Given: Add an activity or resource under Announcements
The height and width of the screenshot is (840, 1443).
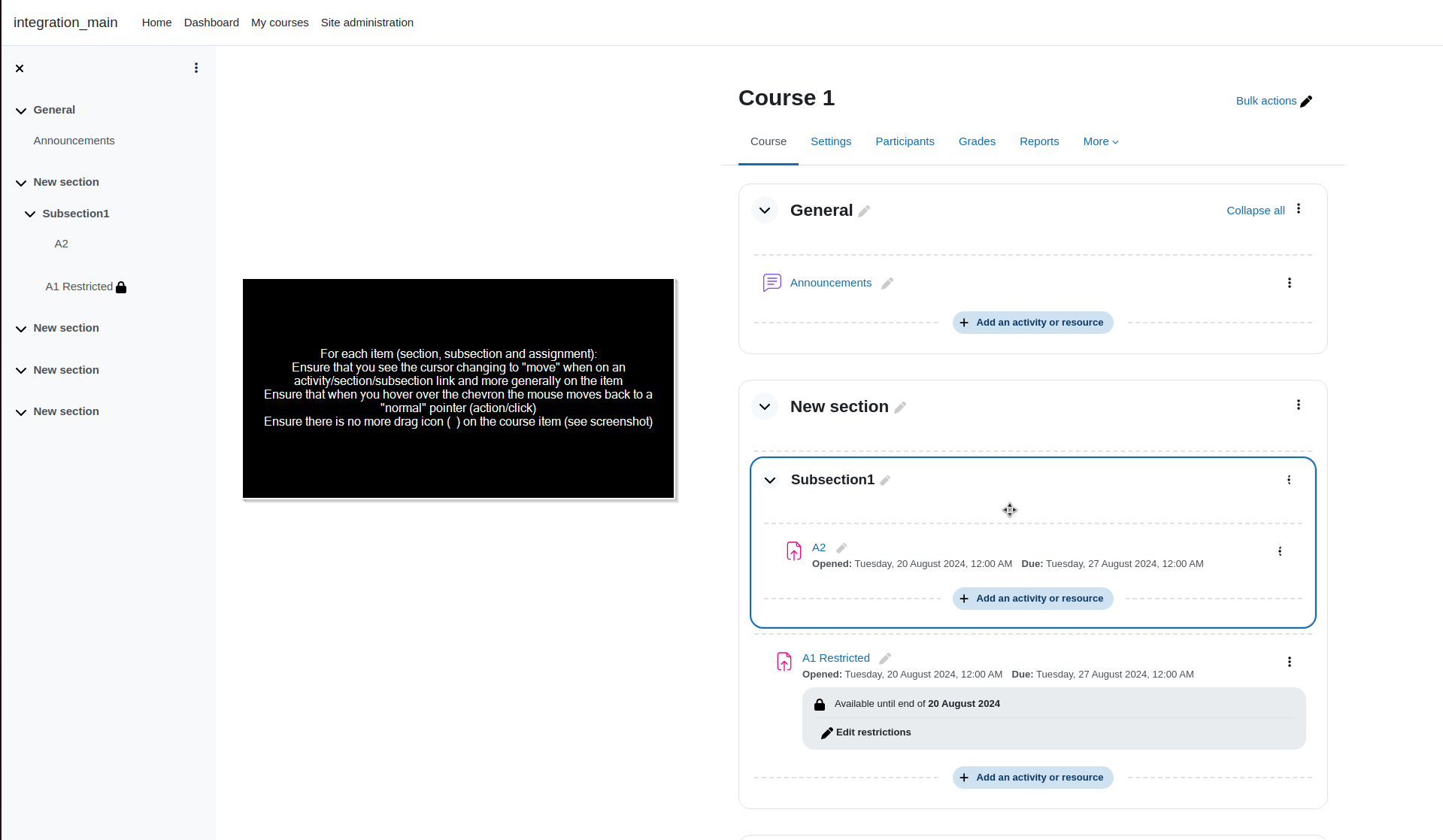Looking at the screenshot, I should [1032, 323].
